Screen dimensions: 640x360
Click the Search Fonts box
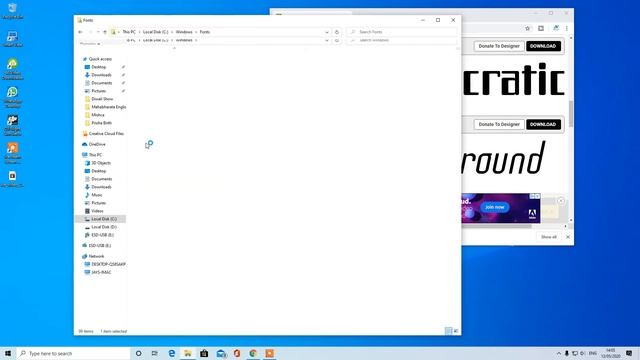401,32
